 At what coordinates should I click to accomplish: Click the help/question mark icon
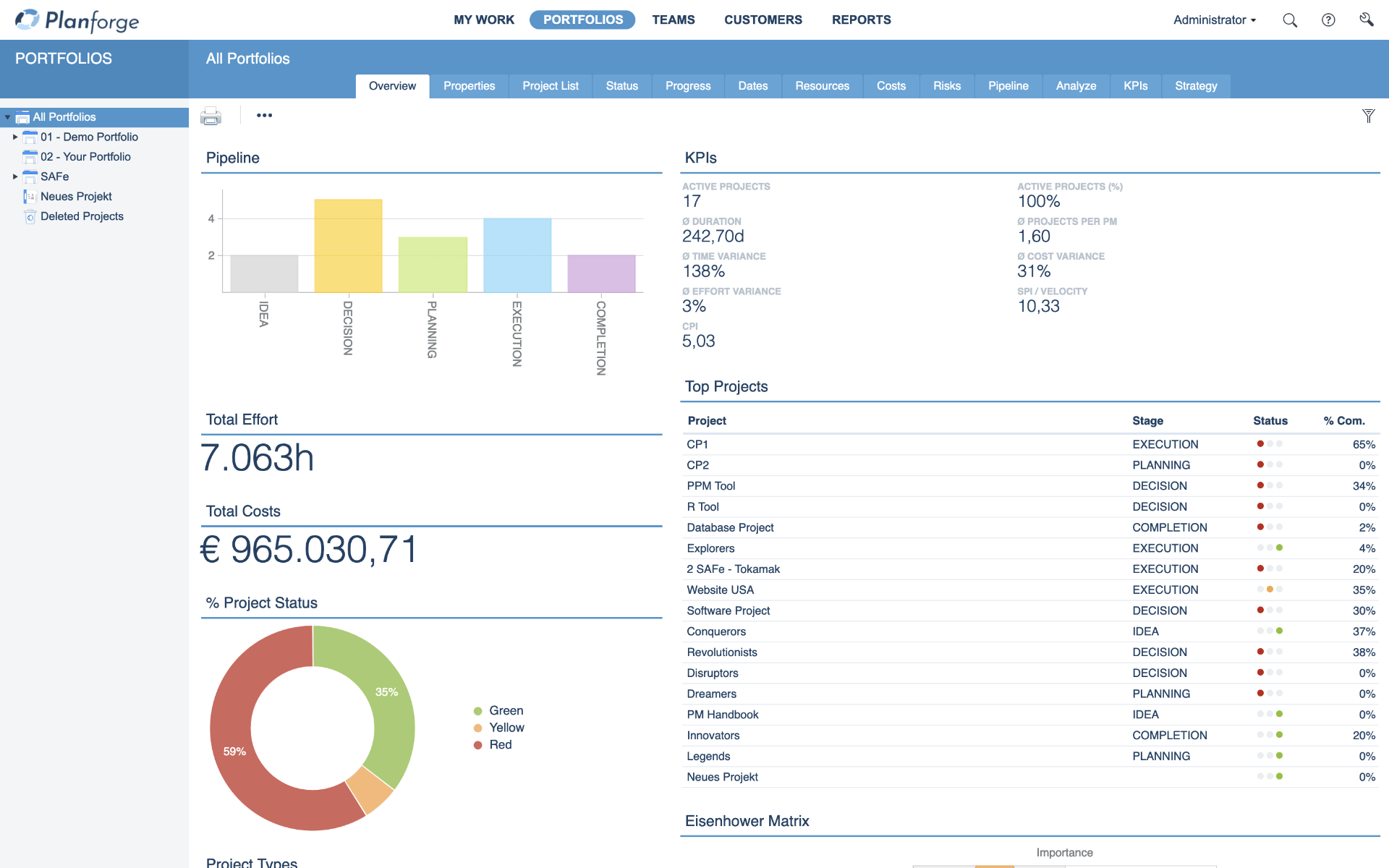[1328, 20]
